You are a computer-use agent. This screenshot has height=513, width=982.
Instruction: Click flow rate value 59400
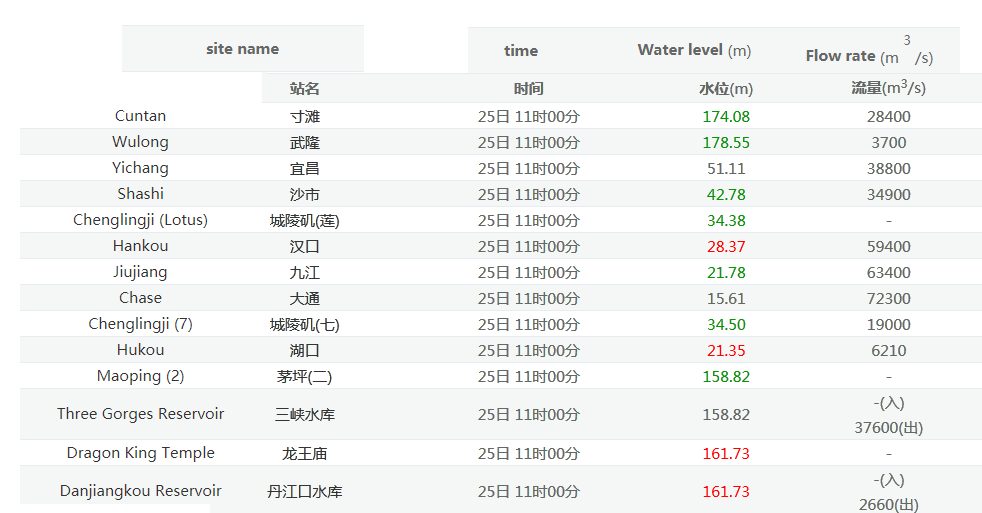(889, 247)
